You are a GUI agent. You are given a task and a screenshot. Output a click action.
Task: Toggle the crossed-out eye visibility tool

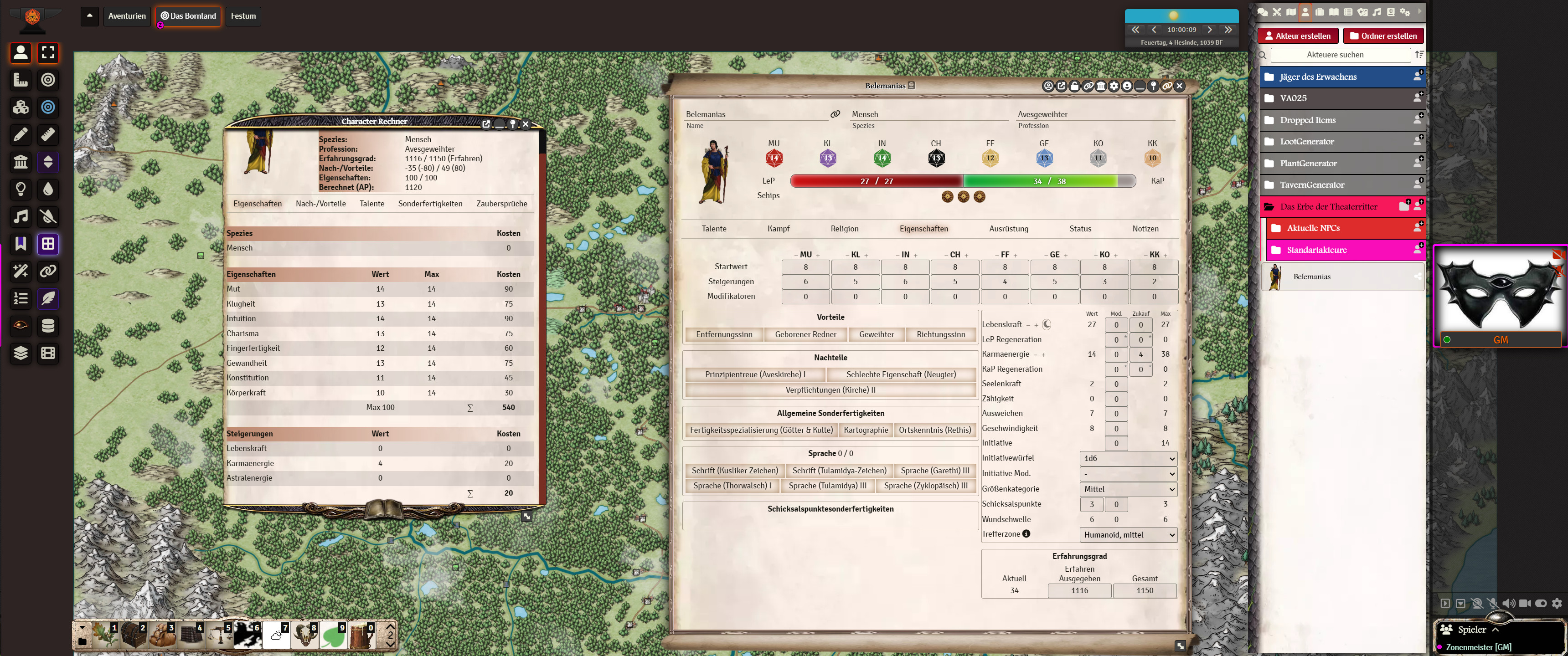pyautogui.click(x=48, y=217)
